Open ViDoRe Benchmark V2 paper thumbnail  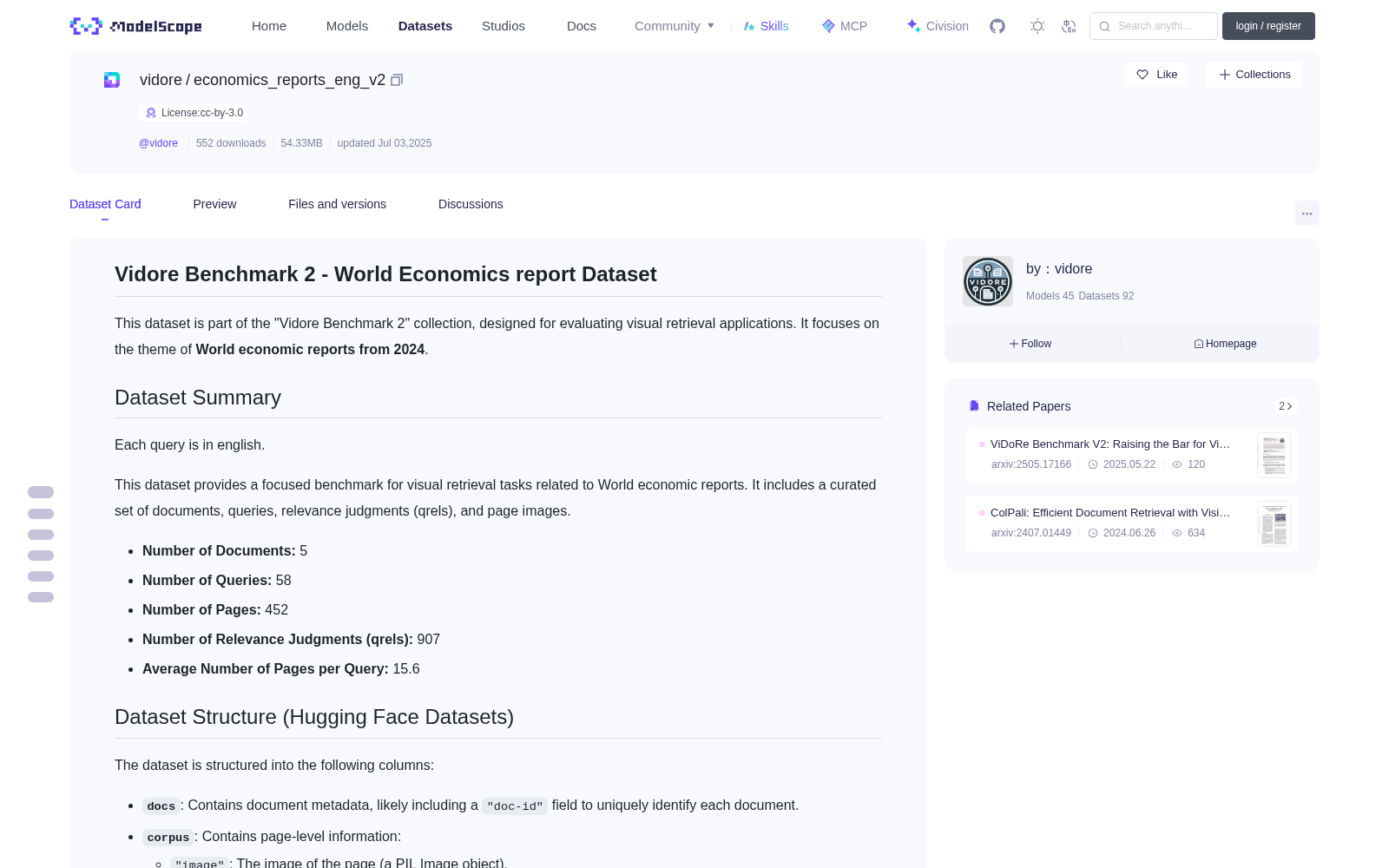pos(1274,455)
